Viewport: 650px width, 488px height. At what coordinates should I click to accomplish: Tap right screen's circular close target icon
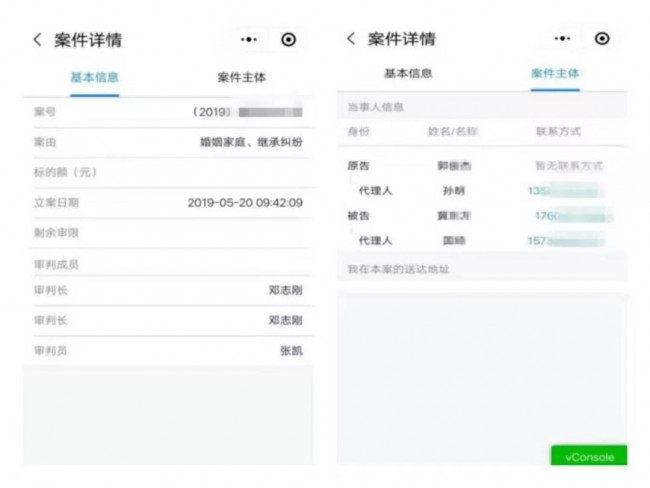tap(602, 39)
